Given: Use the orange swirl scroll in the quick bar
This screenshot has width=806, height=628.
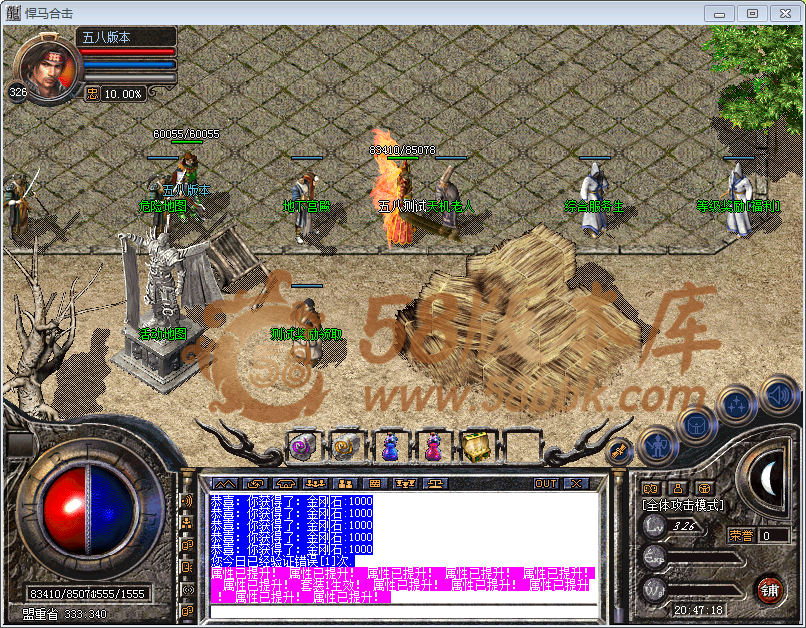Looking at the screenshot, I should (346, 446).
